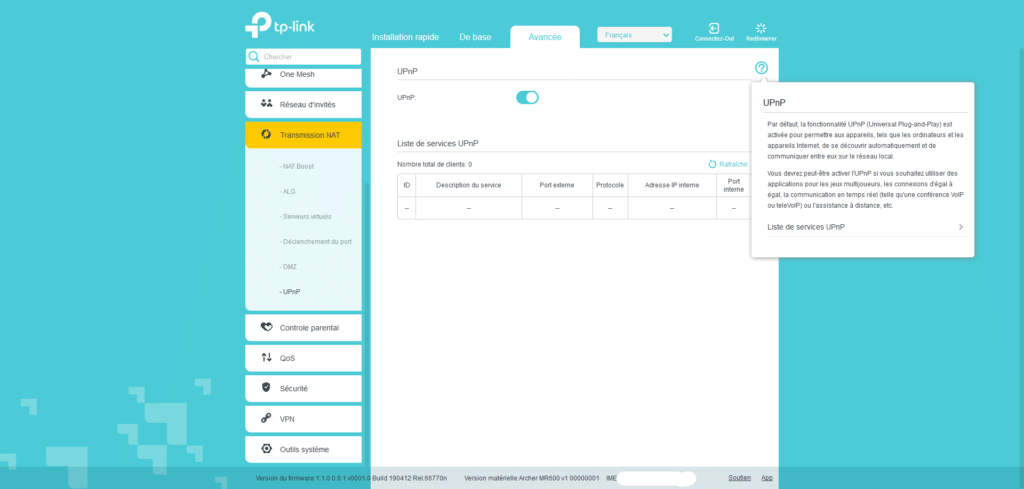This screenshot has width=1024, height=489.
Task: Click the Réseau d'invités icon
Action: point(266,103)
